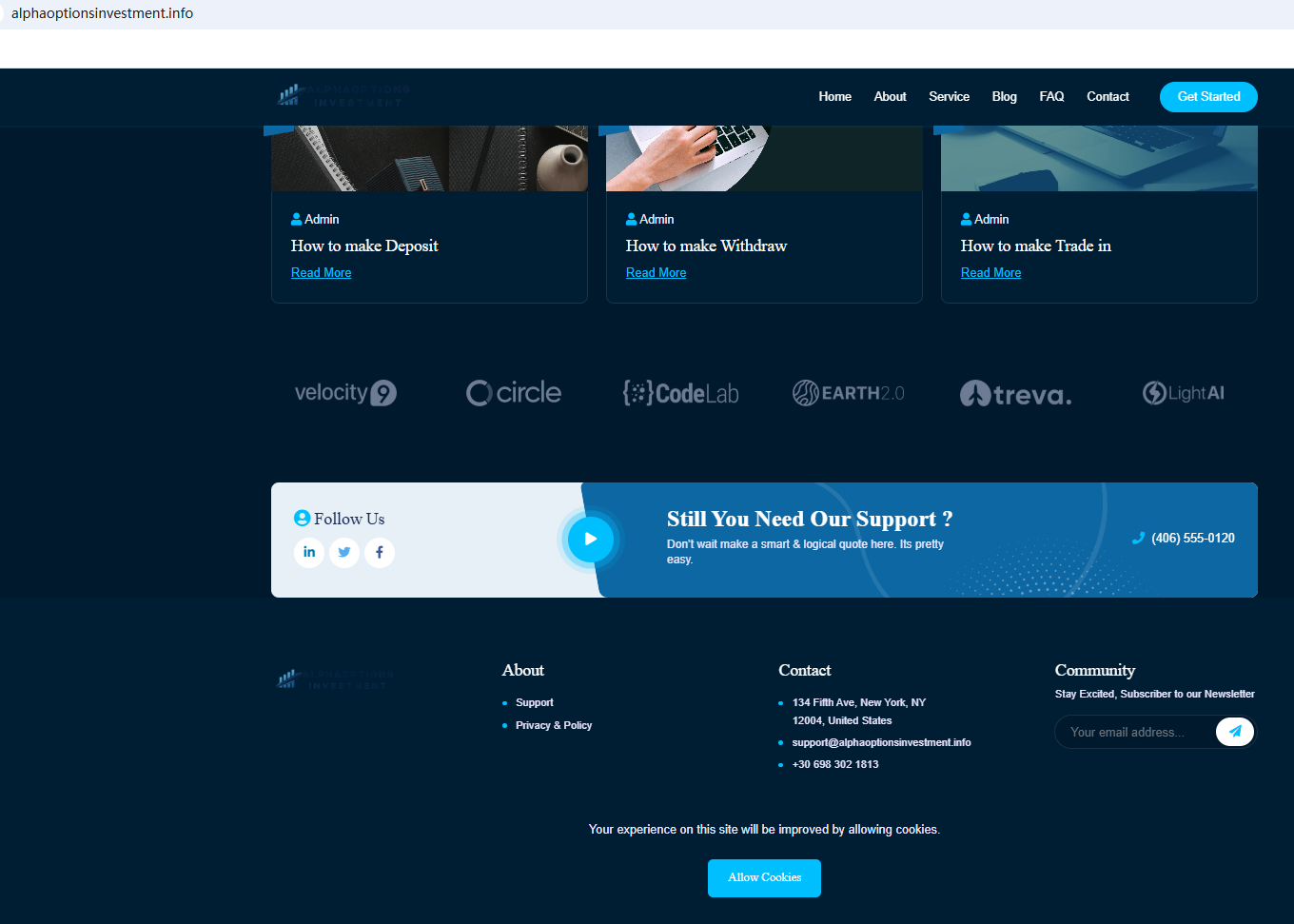Click the +30 698 302 1813 phone number
This screenshot has height=924, width=1294.
pos(835,765)
